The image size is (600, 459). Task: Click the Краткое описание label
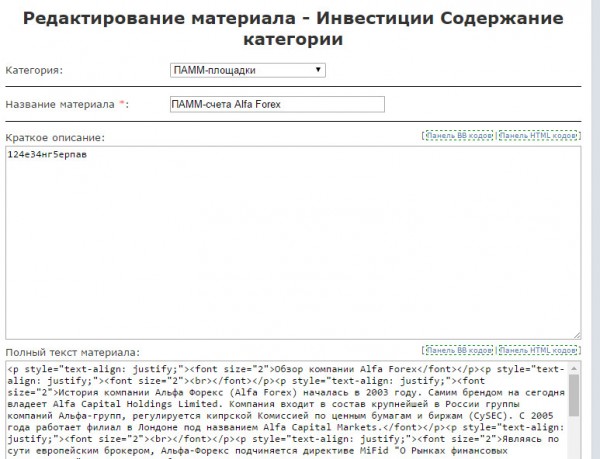coord(55,138)
